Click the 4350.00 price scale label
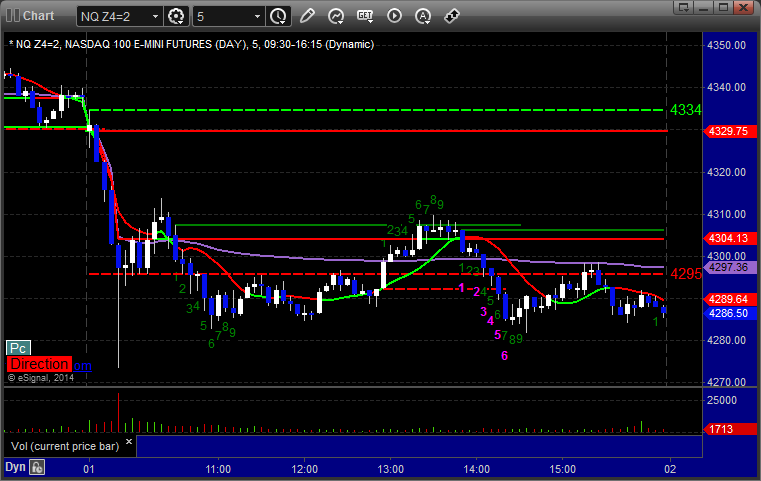The width and height of the screenshot is (761, 481). point(727,45)
